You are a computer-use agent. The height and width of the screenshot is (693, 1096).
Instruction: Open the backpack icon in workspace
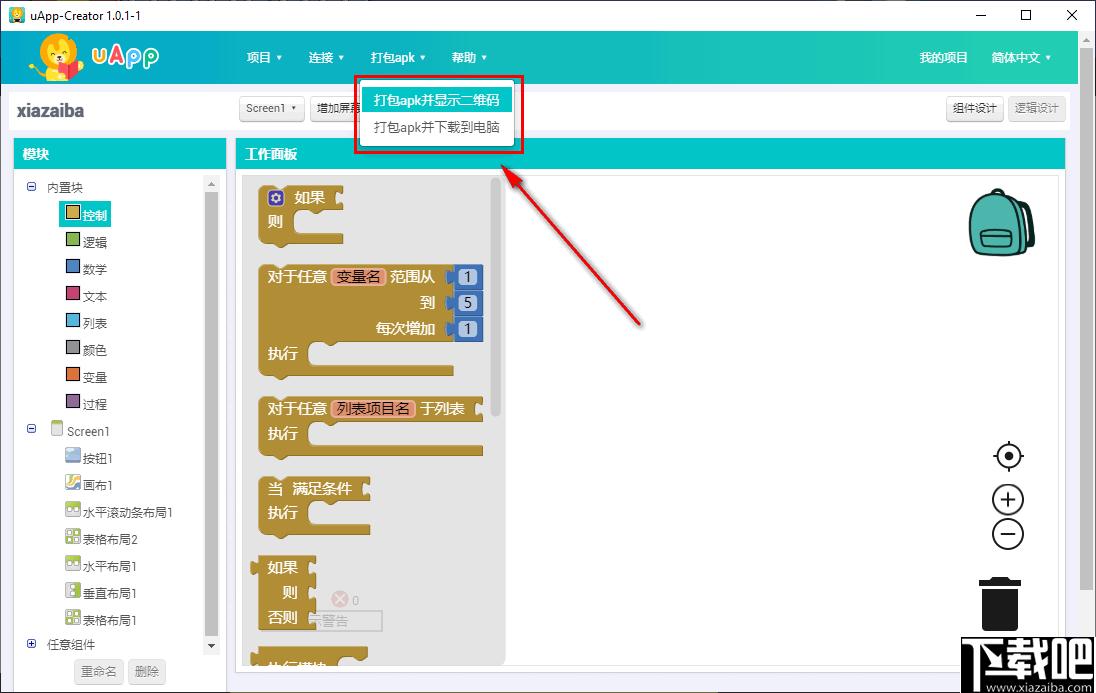click(1001, 222)
